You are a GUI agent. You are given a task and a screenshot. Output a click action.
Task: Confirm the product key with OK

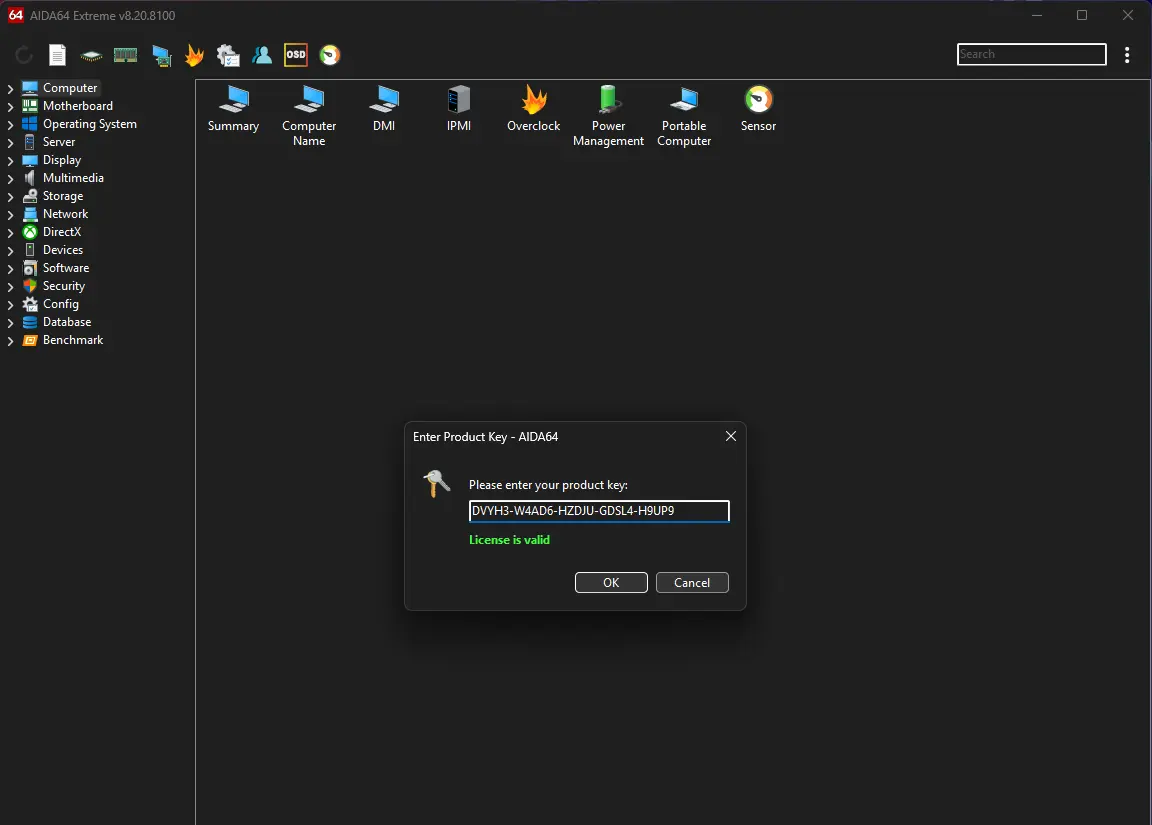[611, 583]
